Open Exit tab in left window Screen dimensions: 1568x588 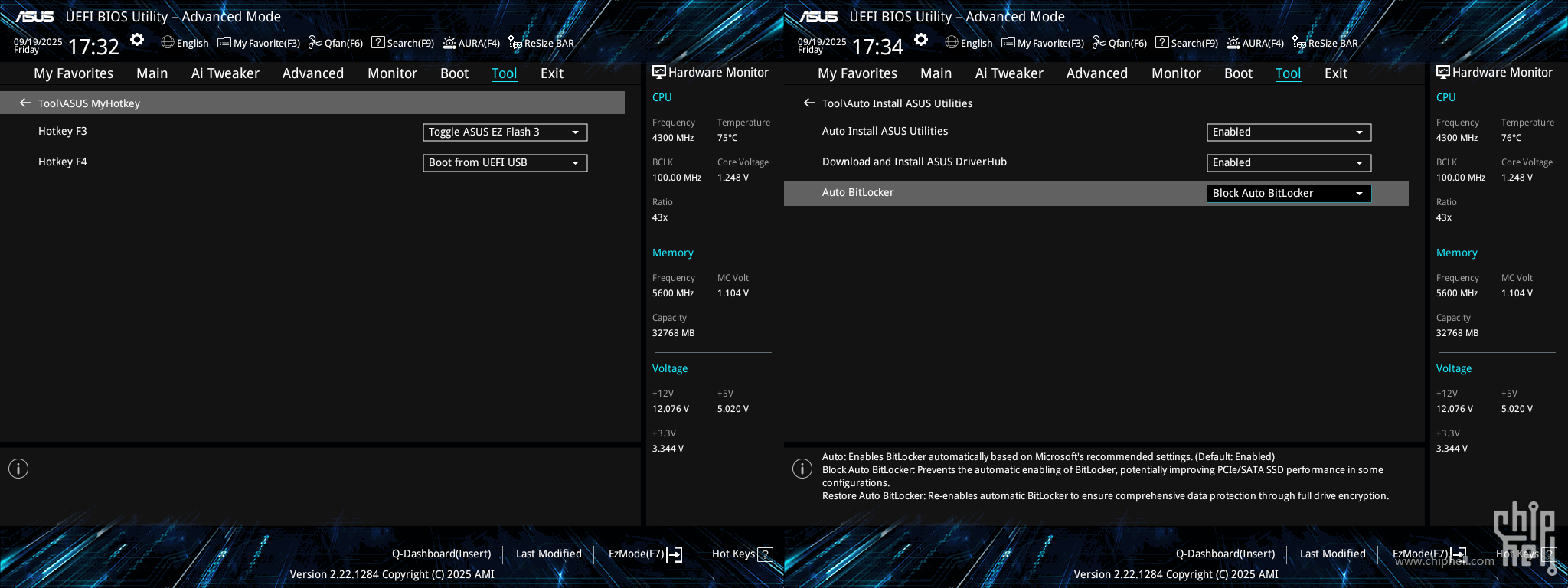552,73
